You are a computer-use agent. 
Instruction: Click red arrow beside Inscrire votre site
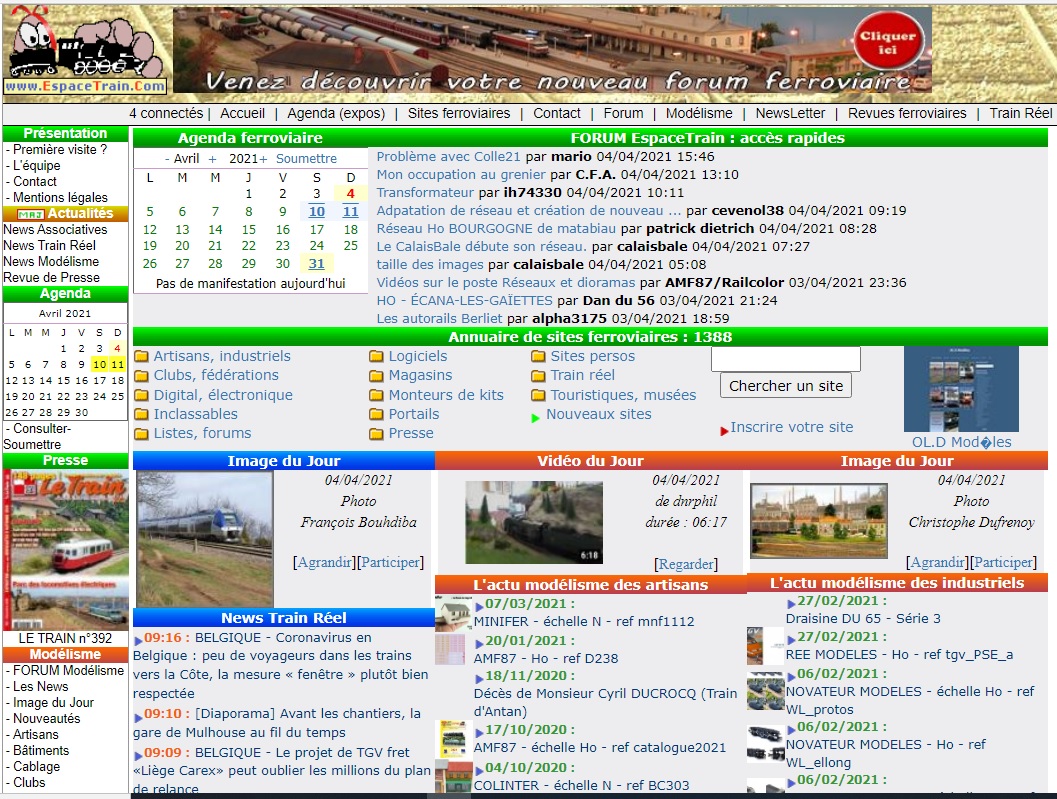coord(724,430)
